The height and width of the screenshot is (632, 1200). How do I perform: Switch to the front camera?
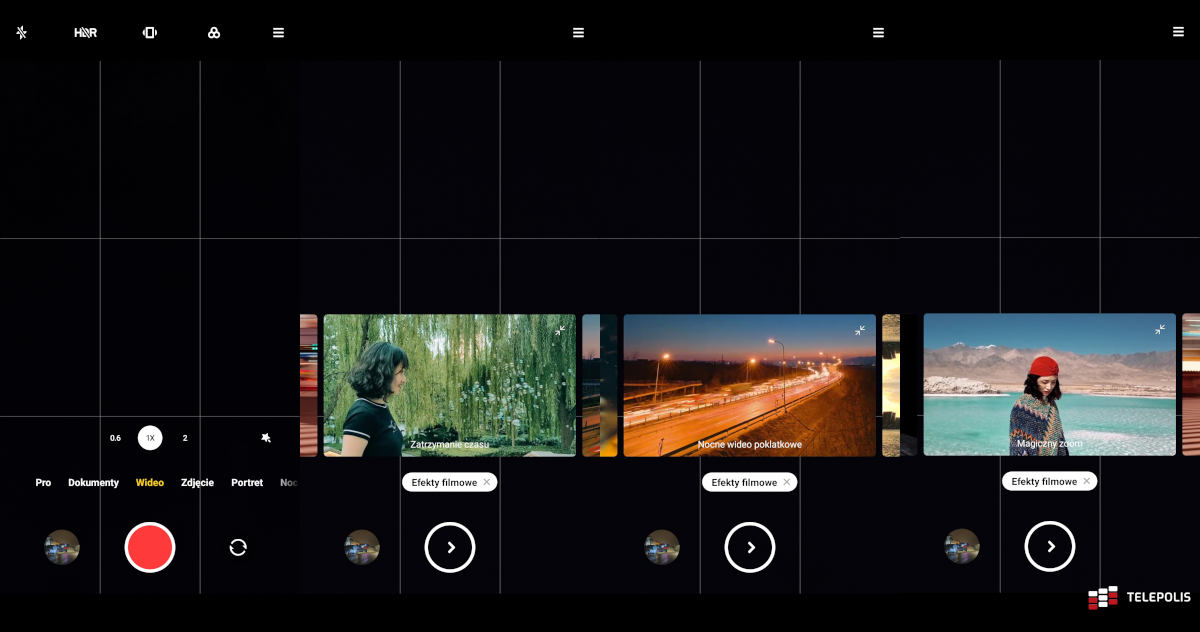(237, 547)
